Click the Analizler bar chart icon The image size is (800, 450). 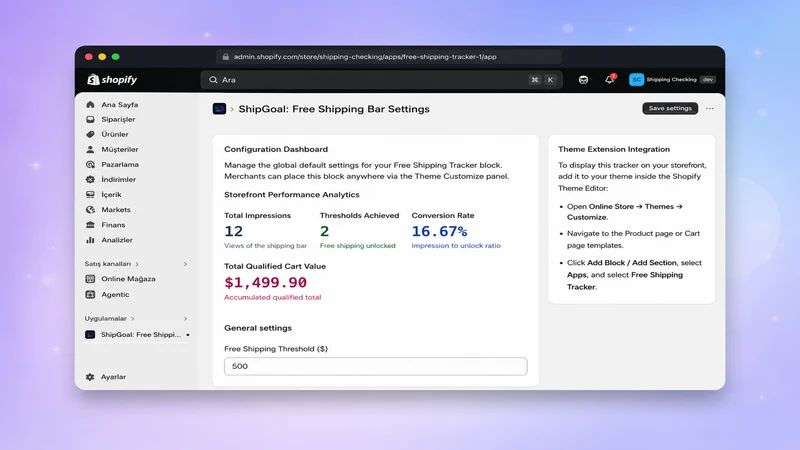(90, 240)
